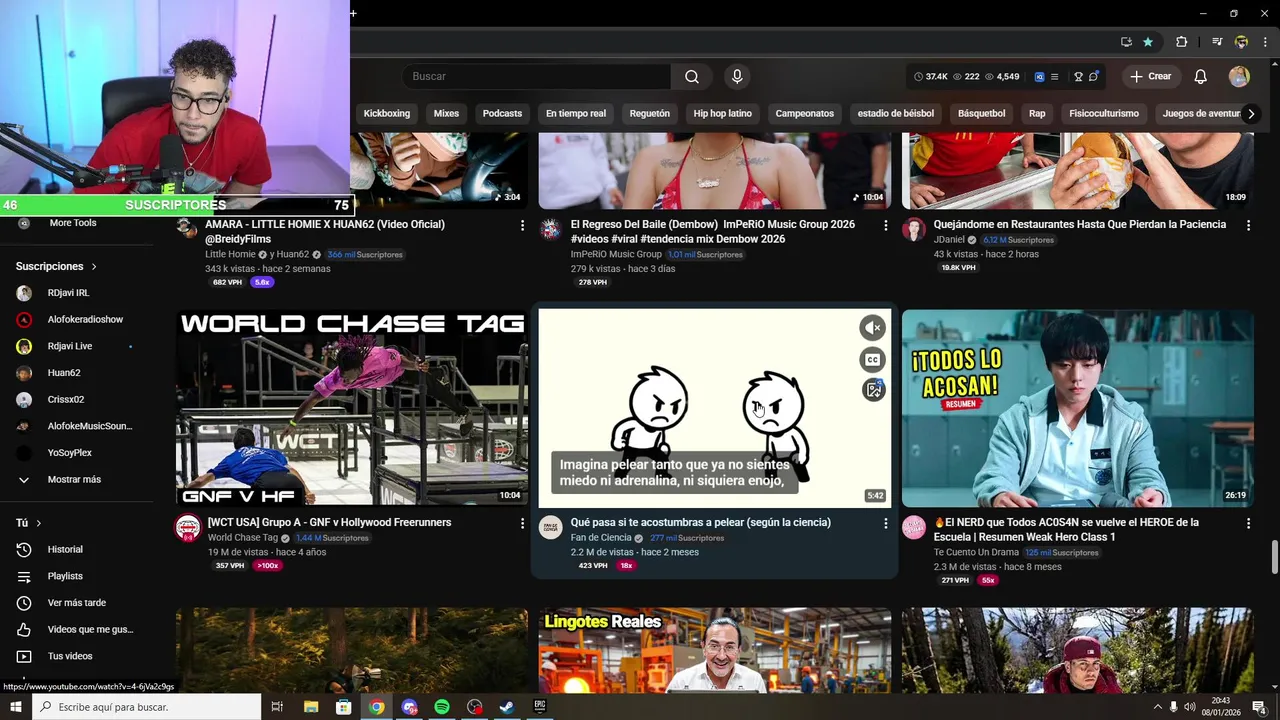Open the YouTube account avatar menu
Screen dimensions: 1280x720
(x=1239, y=77)
